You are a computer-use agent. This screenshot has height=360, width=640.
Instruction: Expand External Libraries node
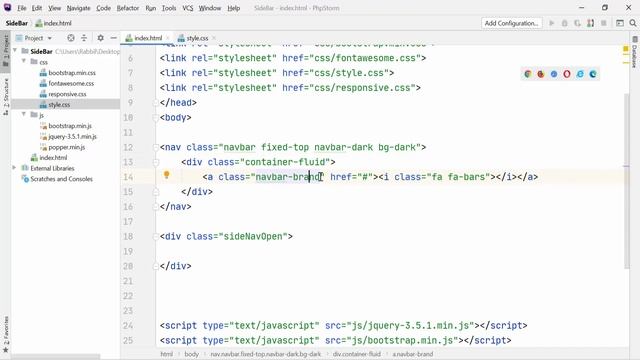click(x=14, y=168)
